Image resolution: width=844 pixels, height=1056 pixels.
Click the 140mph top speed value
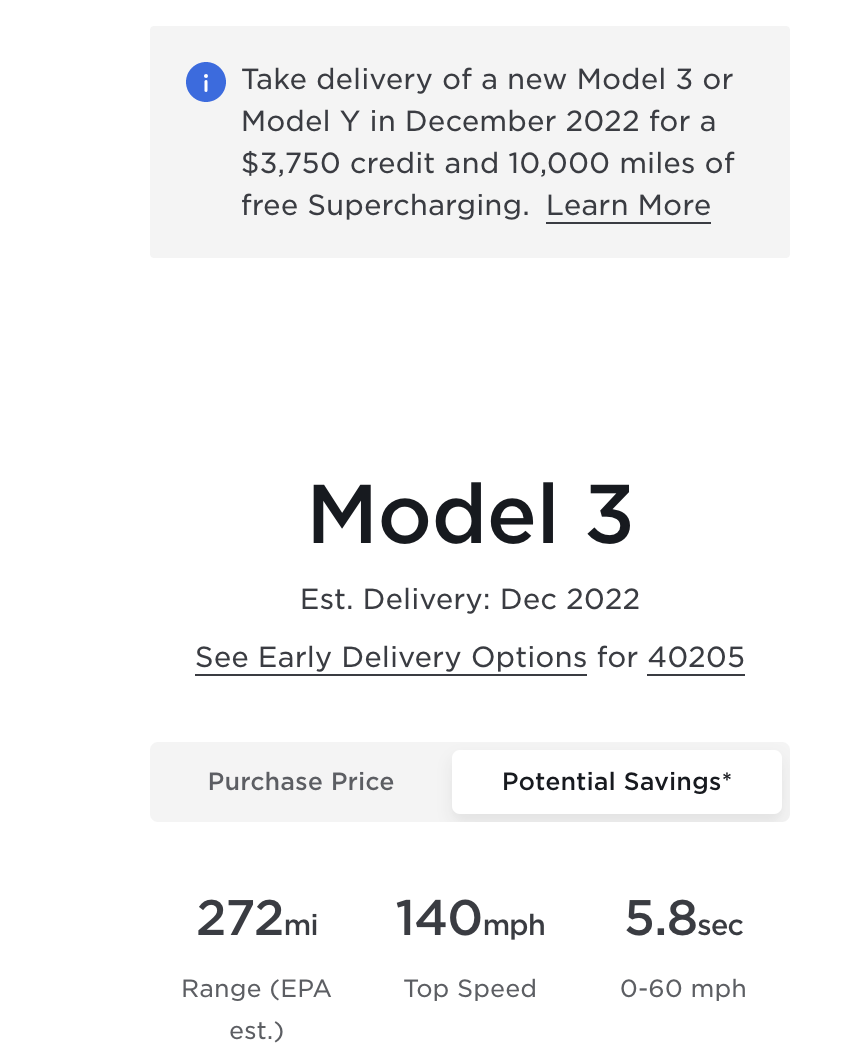click(x=470, y=919)
